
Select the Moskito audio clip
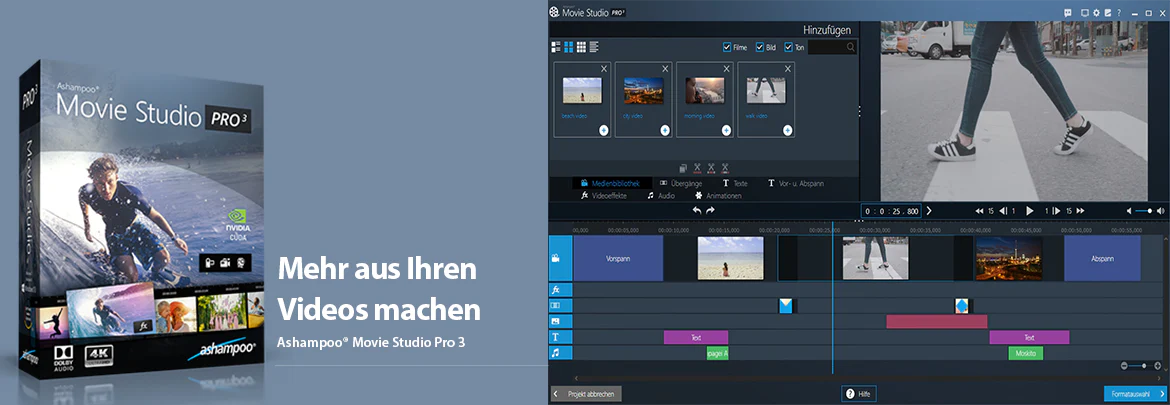pos(1025,353)
